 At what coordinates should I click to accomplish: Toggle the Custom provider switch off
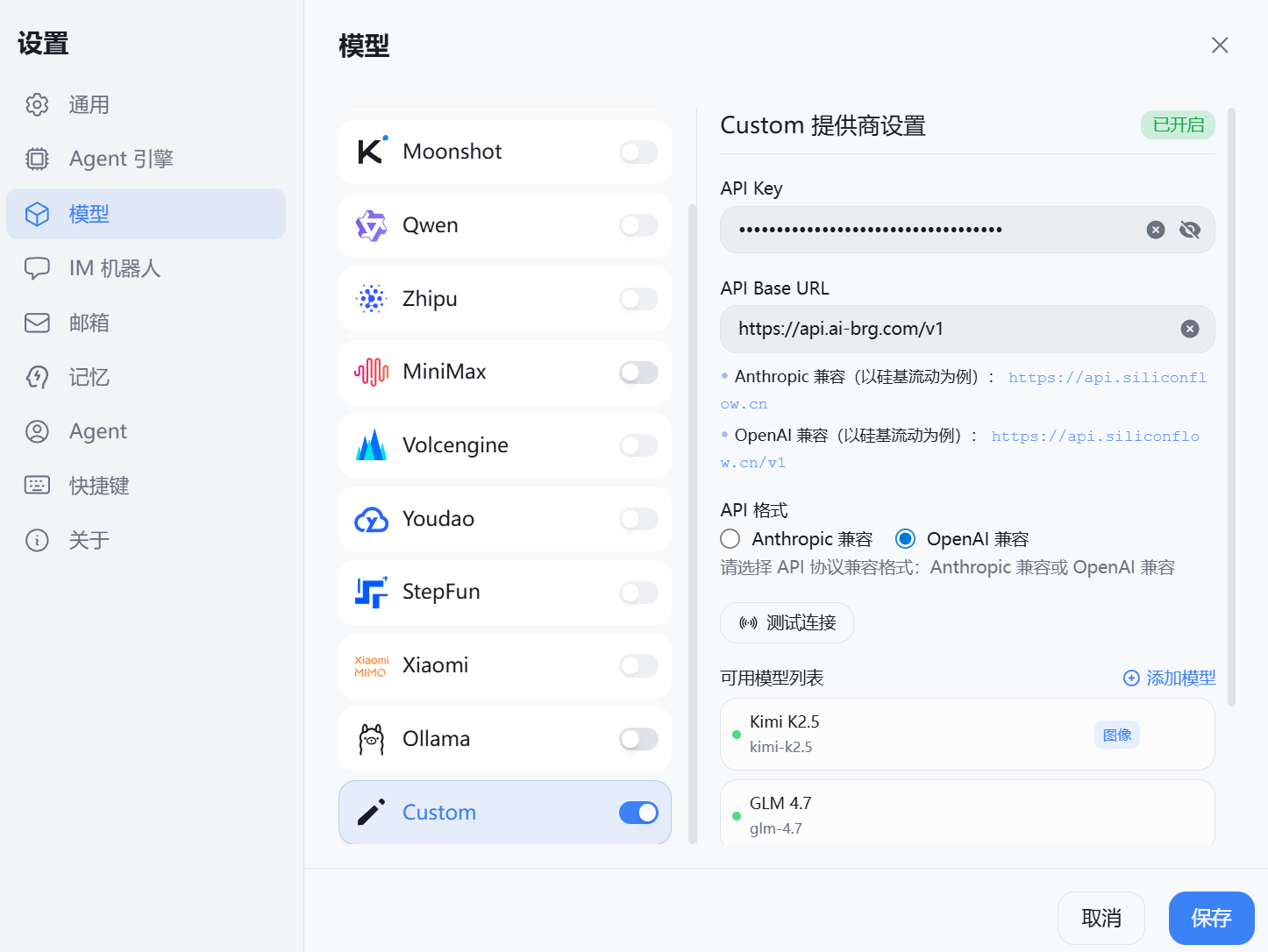coord(638,813)
